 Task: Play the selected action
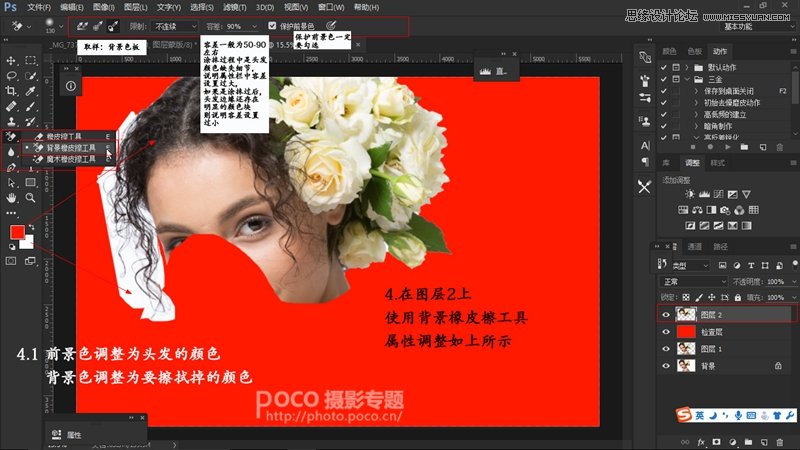tap(728, 147)
